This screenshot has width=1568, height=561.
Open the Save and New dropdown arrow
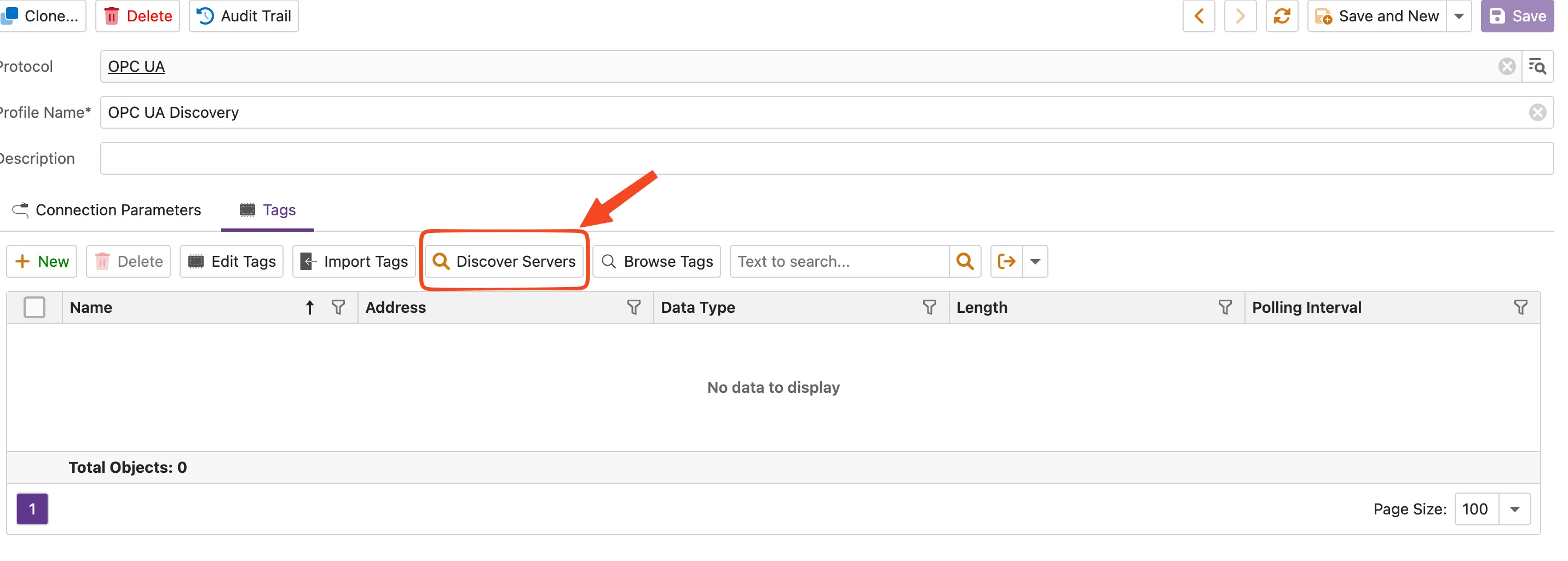pos(1460,16)
